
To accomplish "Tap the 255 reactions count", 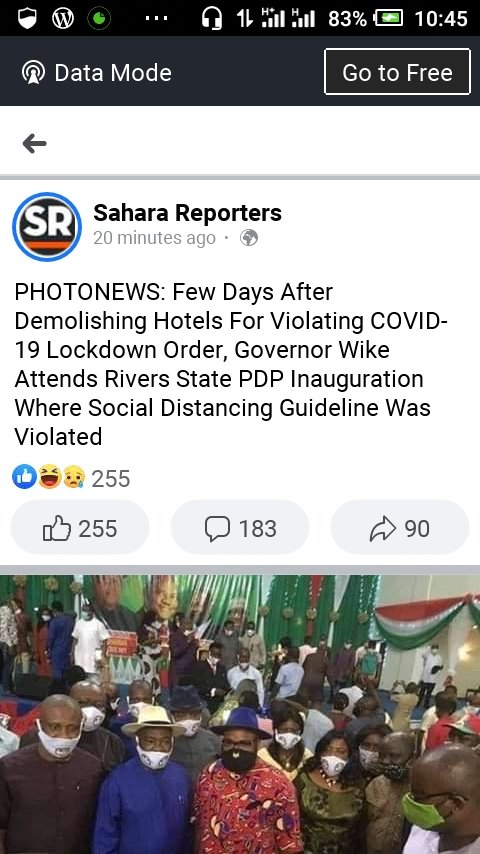I will [x=111, y=479].
